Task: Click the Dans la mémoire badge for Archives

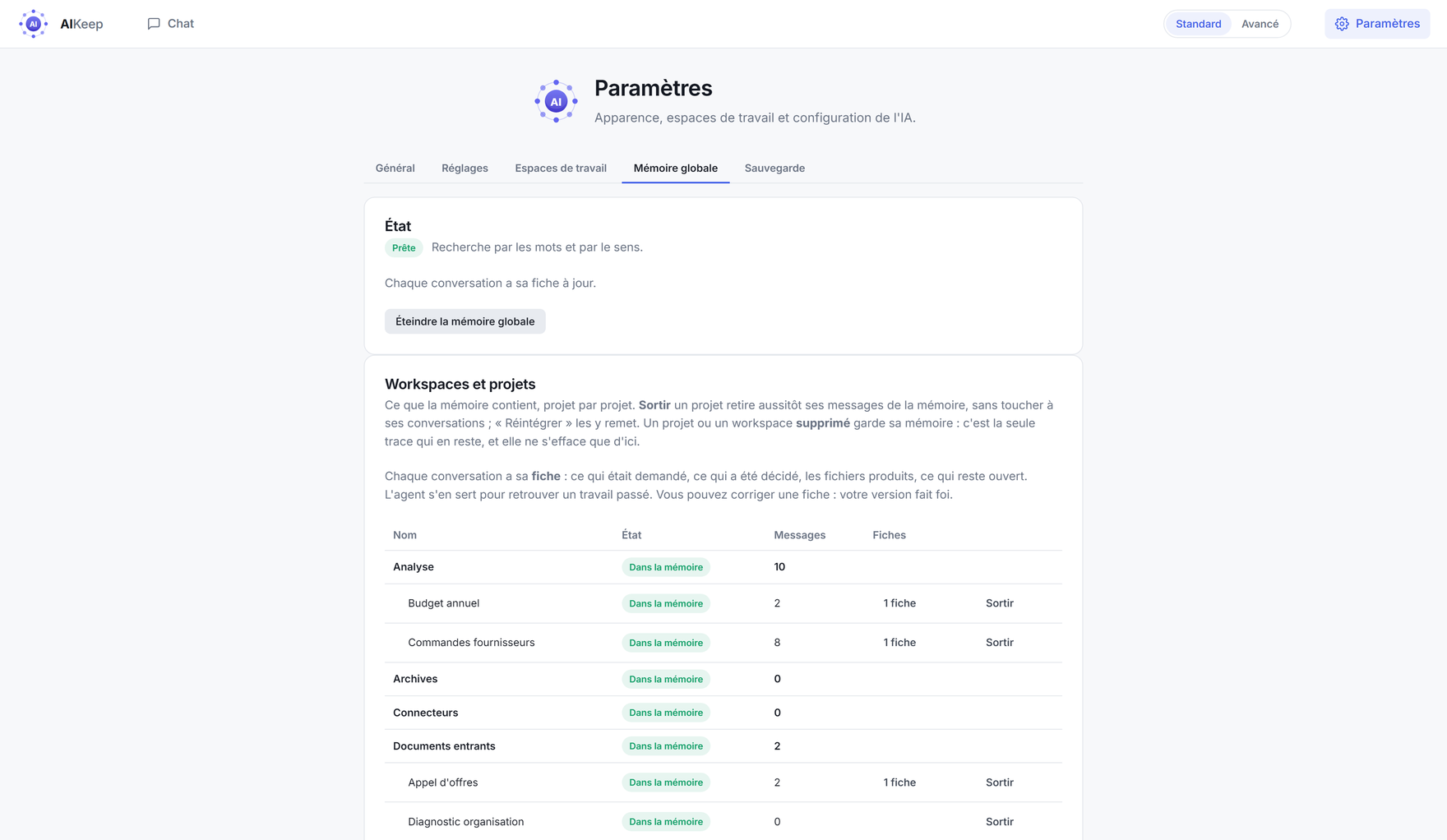Action: click(666, 679)
